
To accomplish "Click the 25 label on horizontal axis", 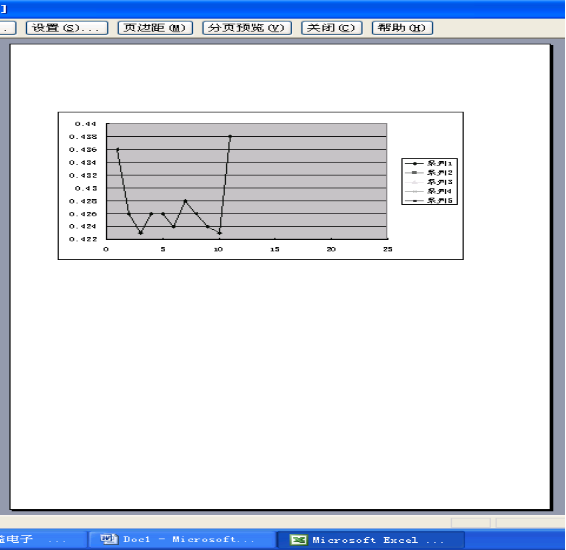I will [x=388, y=249].
